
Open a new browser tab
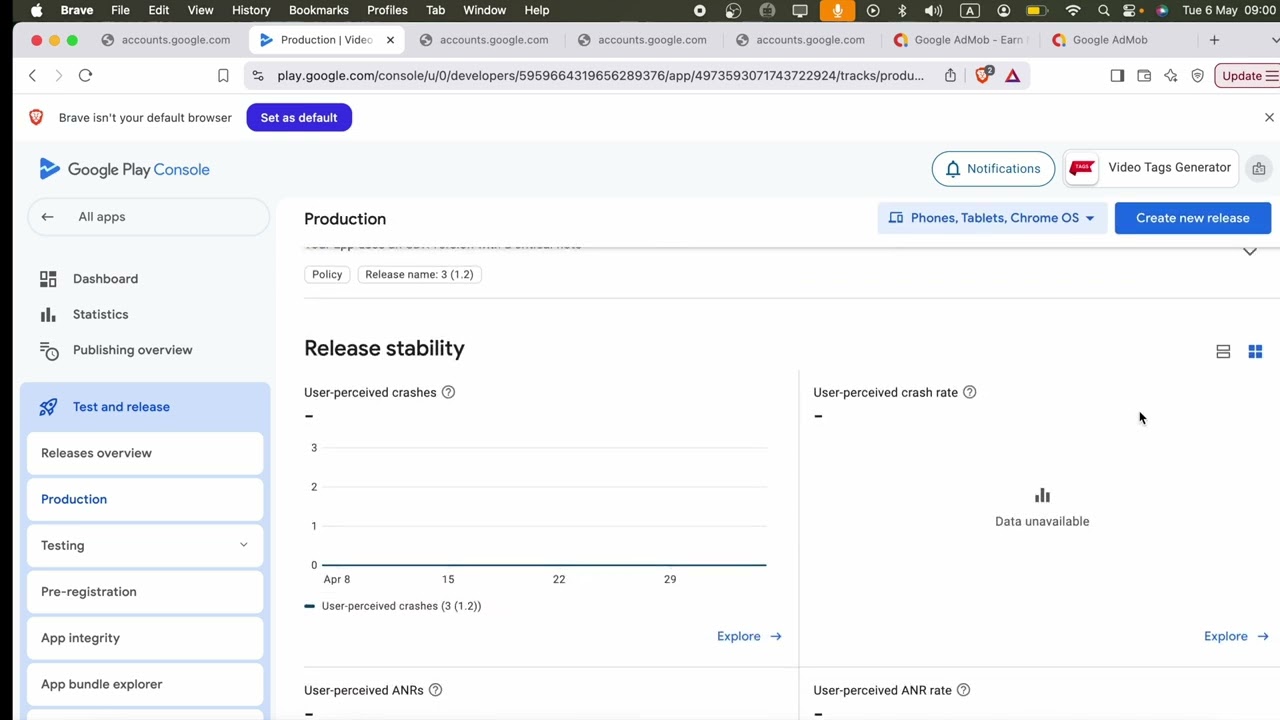point(1214,40)
